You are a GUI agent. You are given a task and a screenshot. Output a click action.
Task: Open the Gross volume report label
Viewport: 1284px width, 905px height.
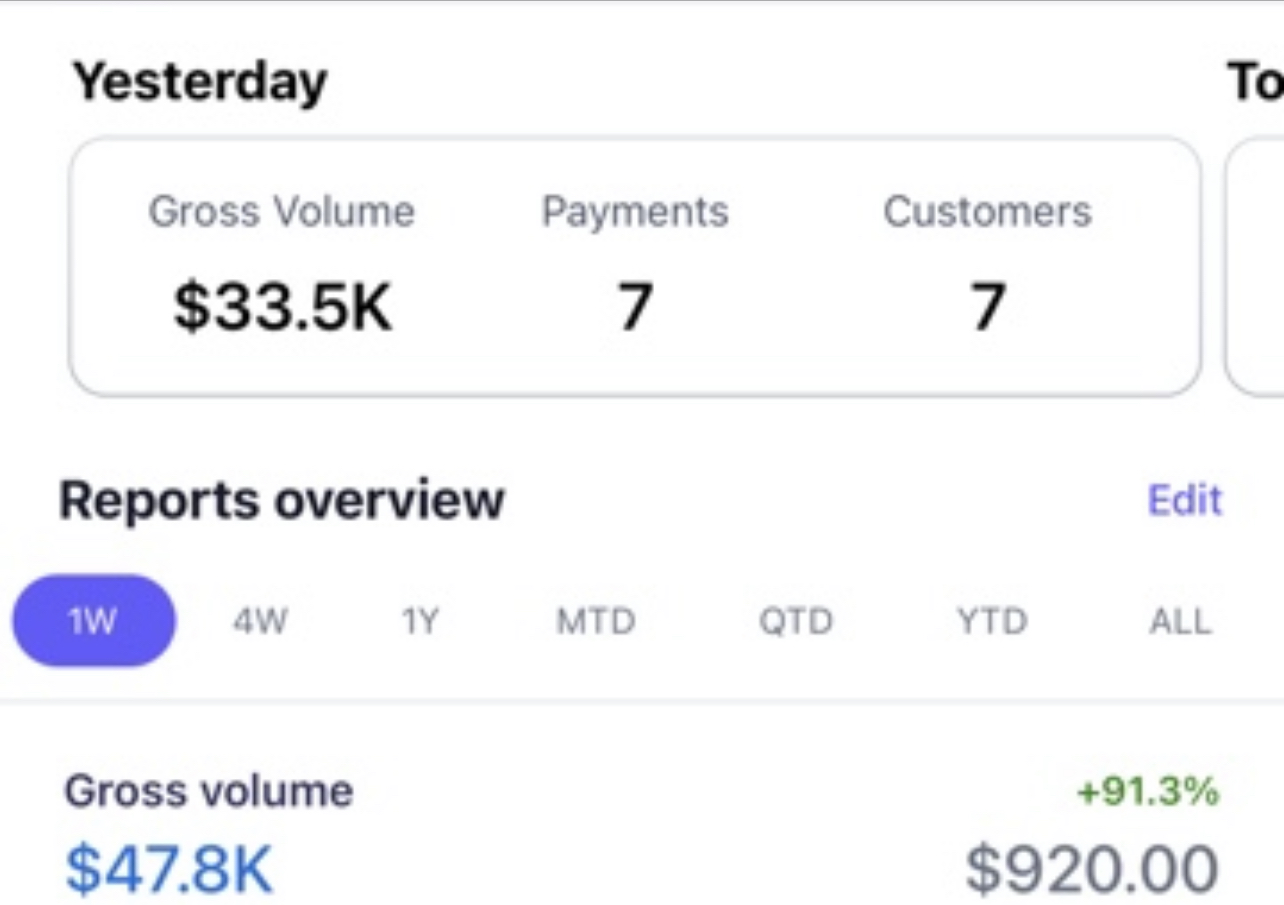[x=209, y=791]
